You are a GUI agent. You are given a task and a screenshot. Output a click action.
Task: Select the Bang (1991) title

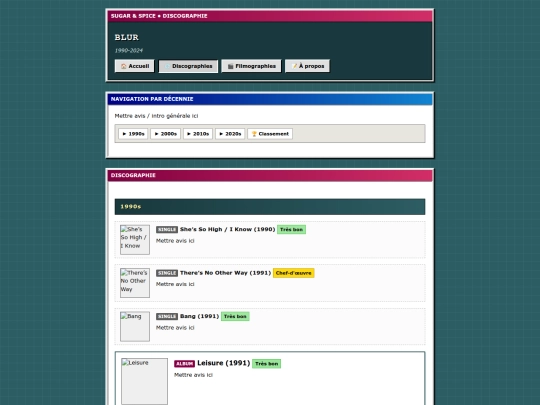[x=199, y=316]
